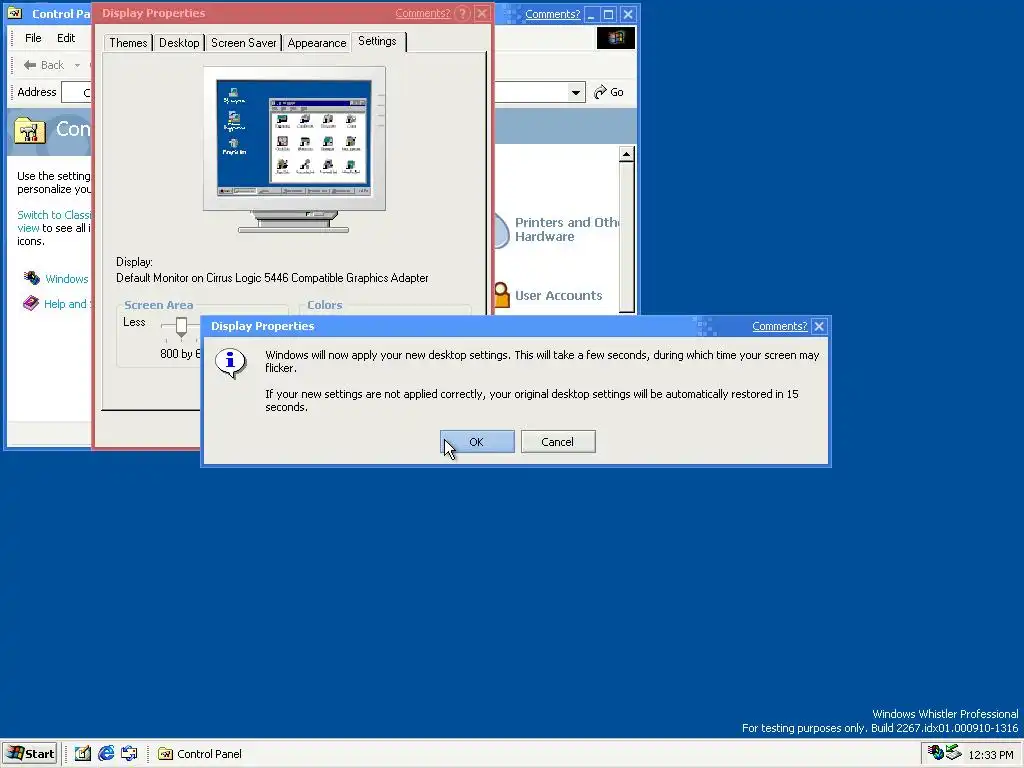The height and width of the screenshot is (768, 1024).
Task: Activate the Control Panel taskbar button
Action: coord(200,754)
